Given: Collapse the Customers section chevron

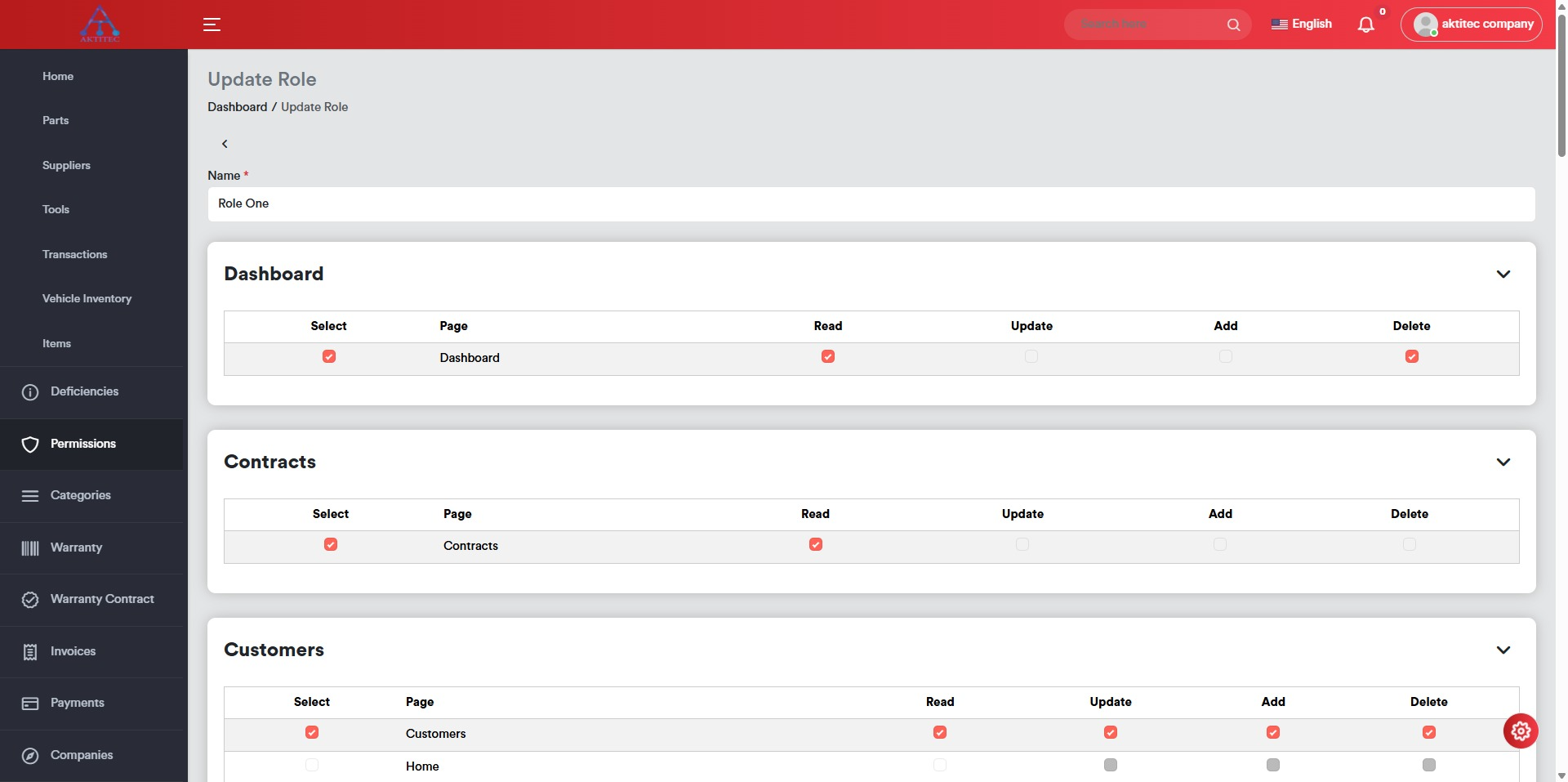Looking at the screenshot, I should tap(1503, 650).
